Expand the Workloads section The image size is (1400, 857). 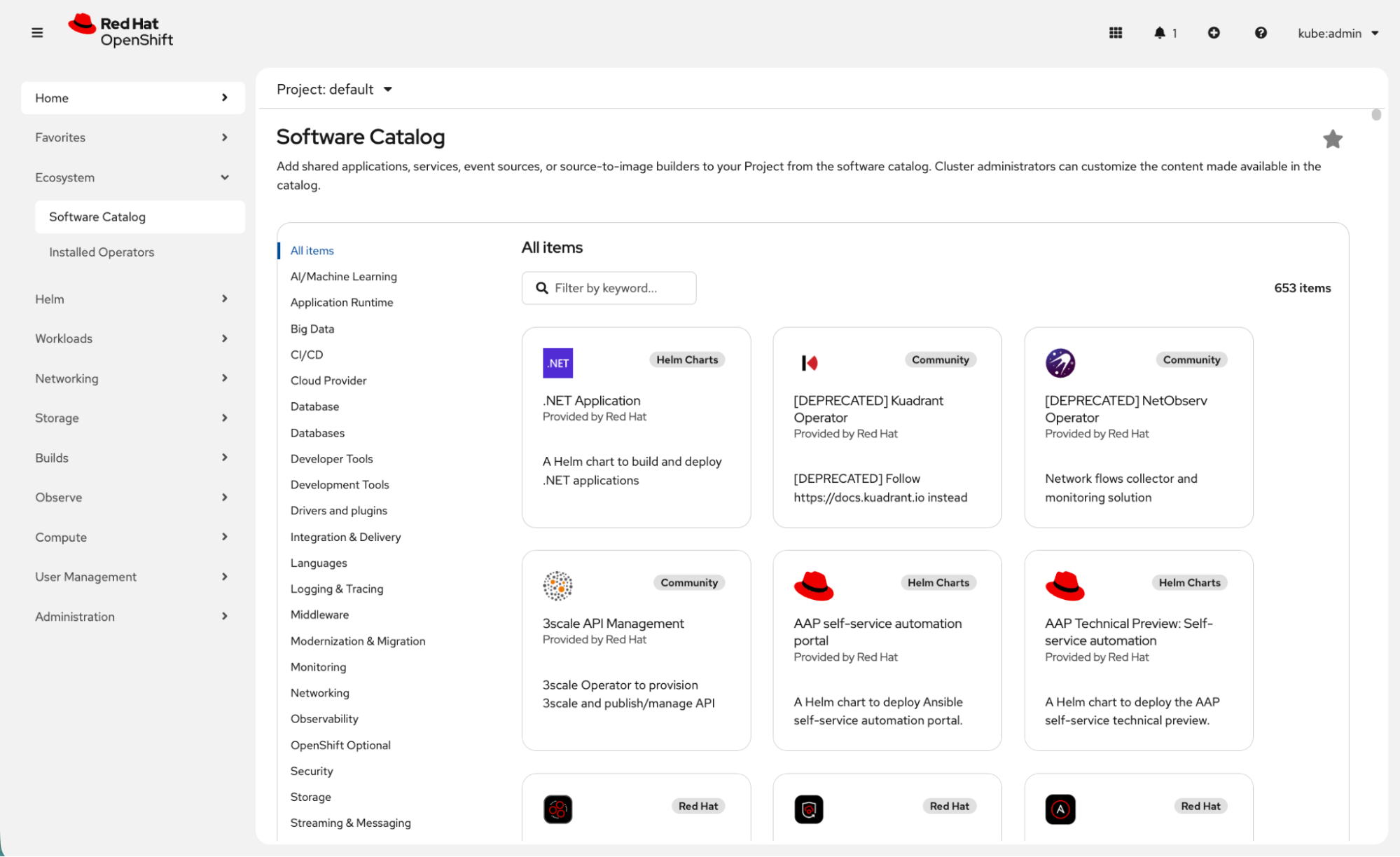pos(64,338)
